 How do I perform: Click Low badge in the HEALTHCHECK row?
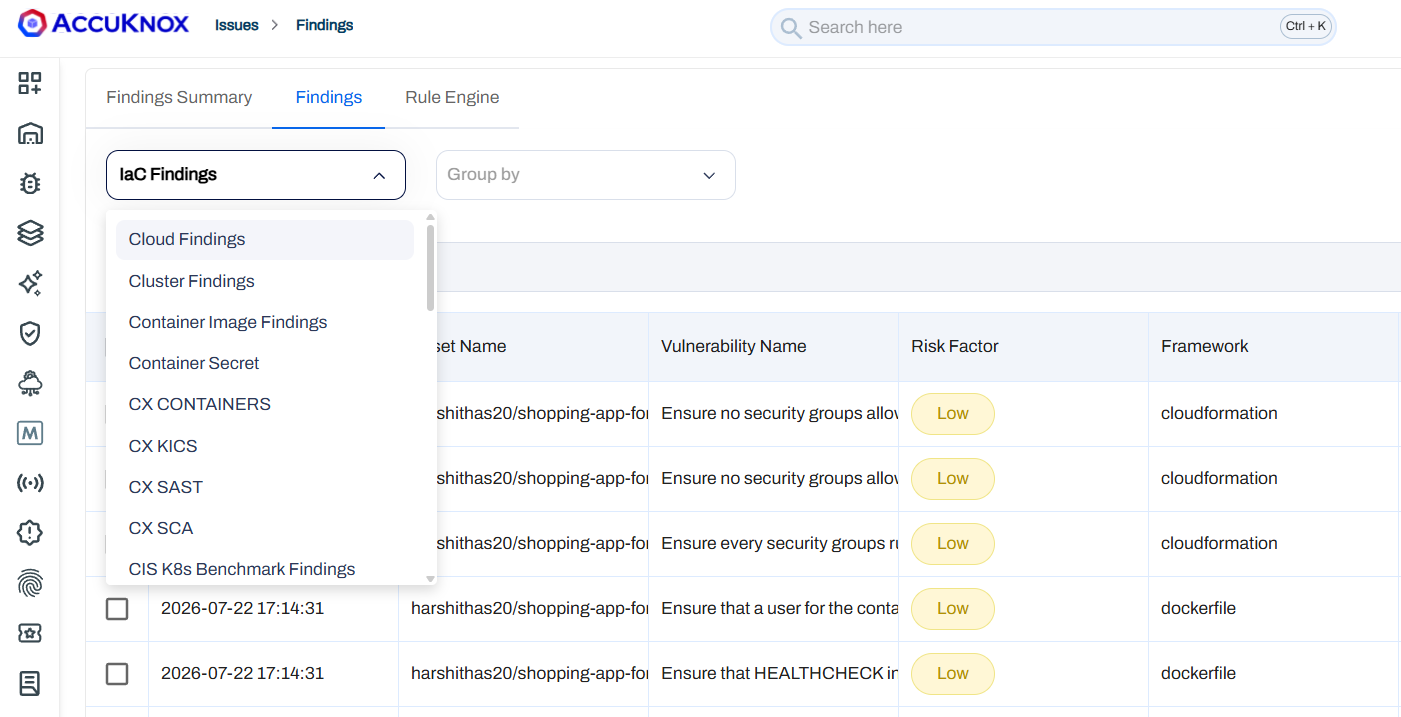tap(953, 673)
